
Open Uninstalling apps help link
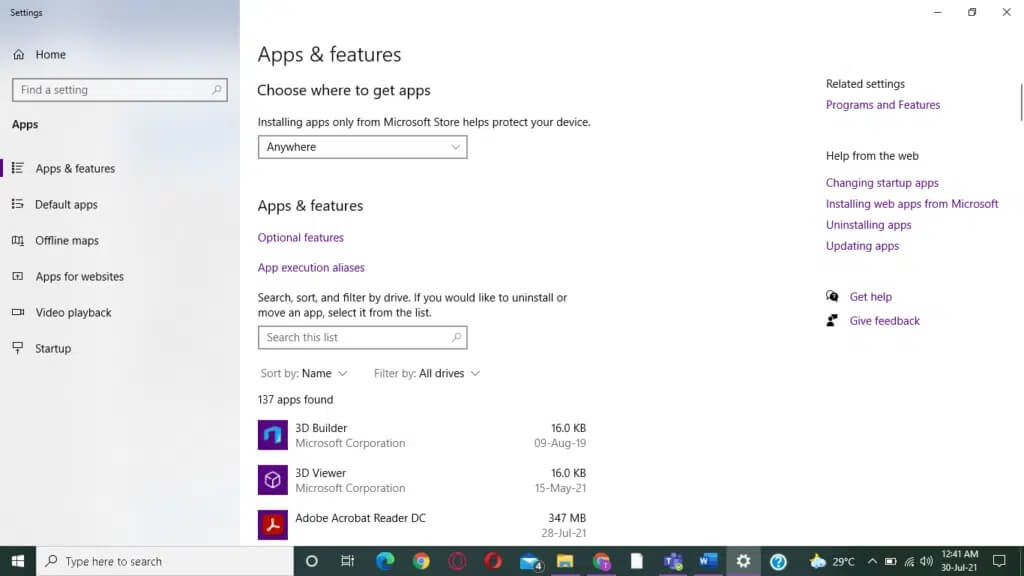tap(868, 225)
